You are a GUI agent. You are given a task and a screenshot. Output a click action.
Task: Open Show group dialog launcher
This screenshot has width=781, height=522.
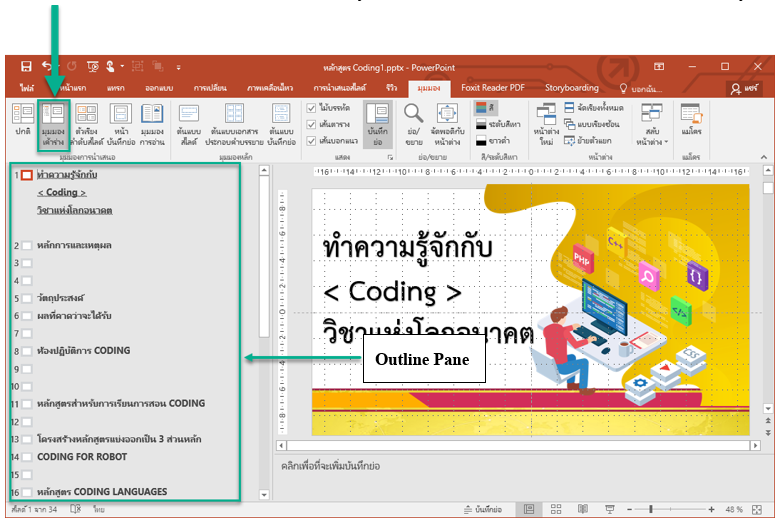[390, 157]
